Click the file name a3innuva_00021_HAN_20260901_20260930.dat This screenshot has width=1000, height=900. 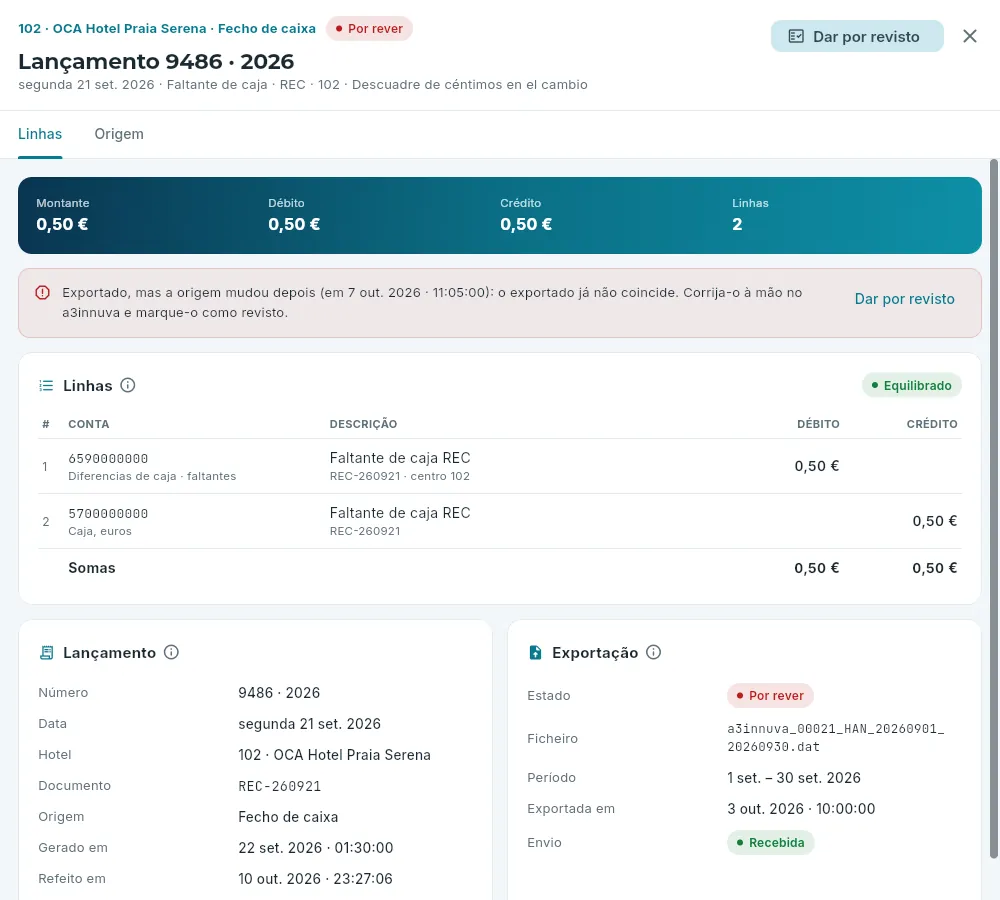tap(835, 738)
